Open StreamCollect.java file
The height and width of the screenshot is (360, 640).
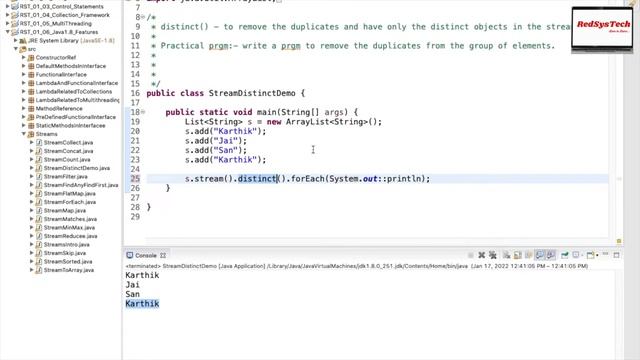[x=68, y=142]
